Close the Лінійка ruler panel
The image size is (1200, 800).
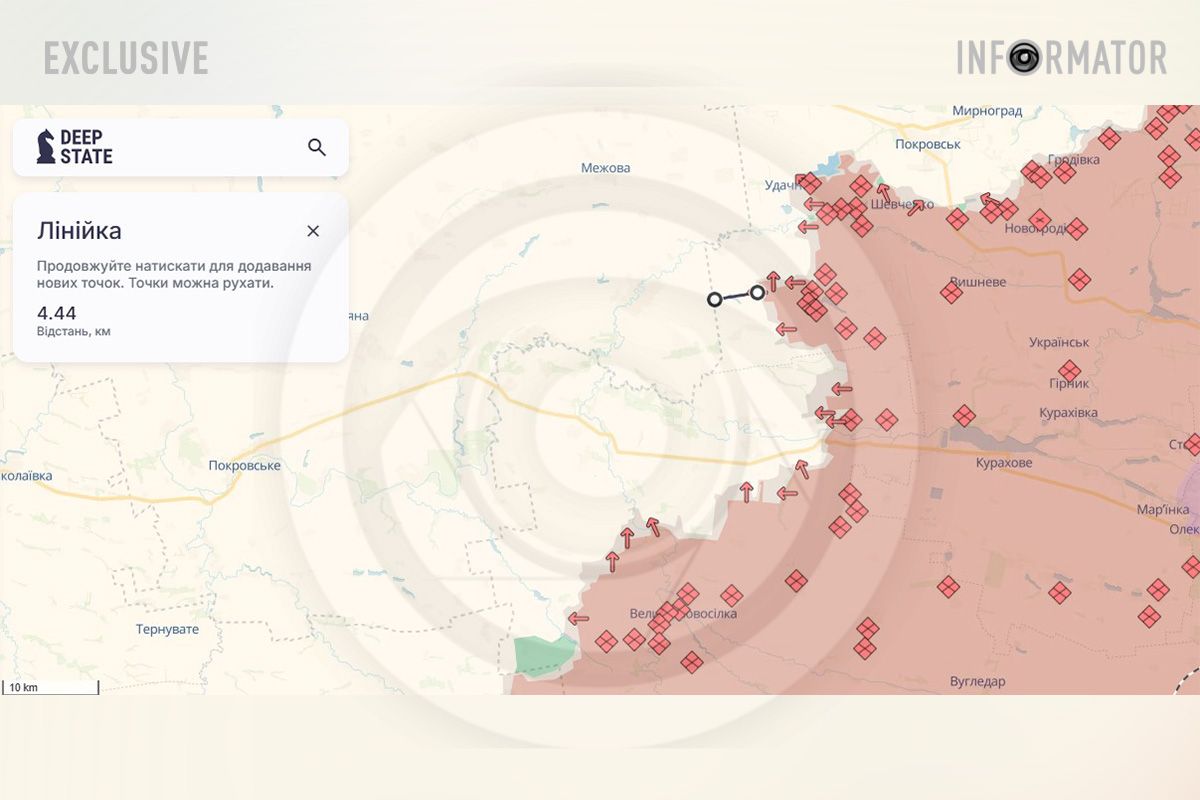coord(313,231)
